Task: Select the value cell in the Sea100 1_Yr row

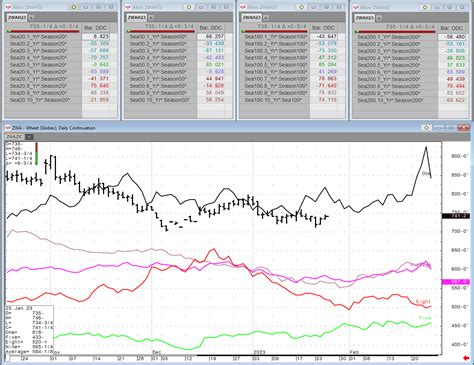Action: pyautogui.click(x=323, y=37)
